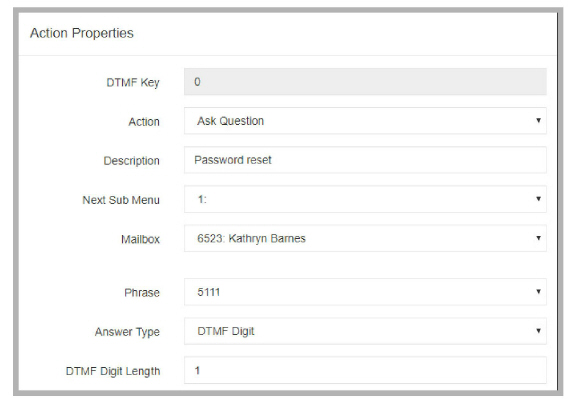Click the disabled DTMF Key field
576x408 pixels.
pos(365,82)
